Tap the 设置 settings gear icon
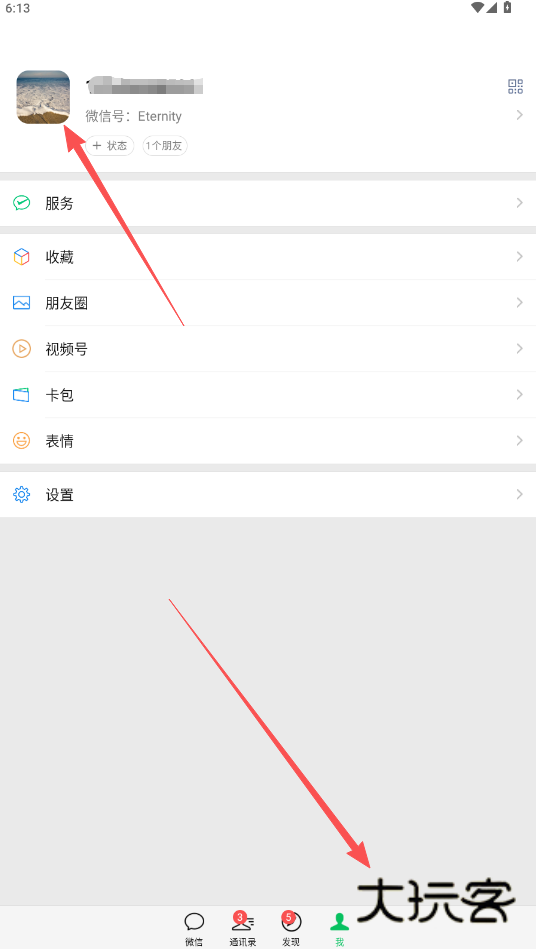Screen dimensions: 536x949 (22, 494)
